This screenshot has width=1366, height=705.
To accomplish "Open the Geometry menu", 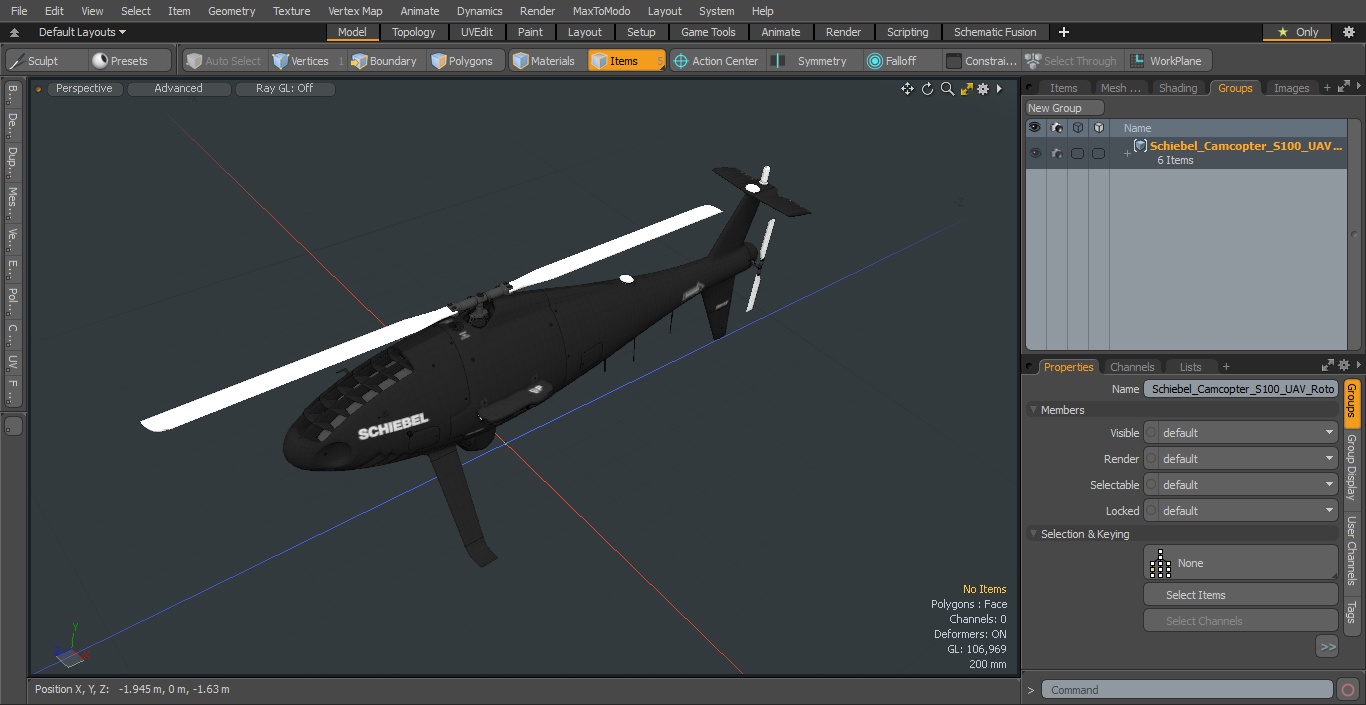I will (x=231, y=11).
